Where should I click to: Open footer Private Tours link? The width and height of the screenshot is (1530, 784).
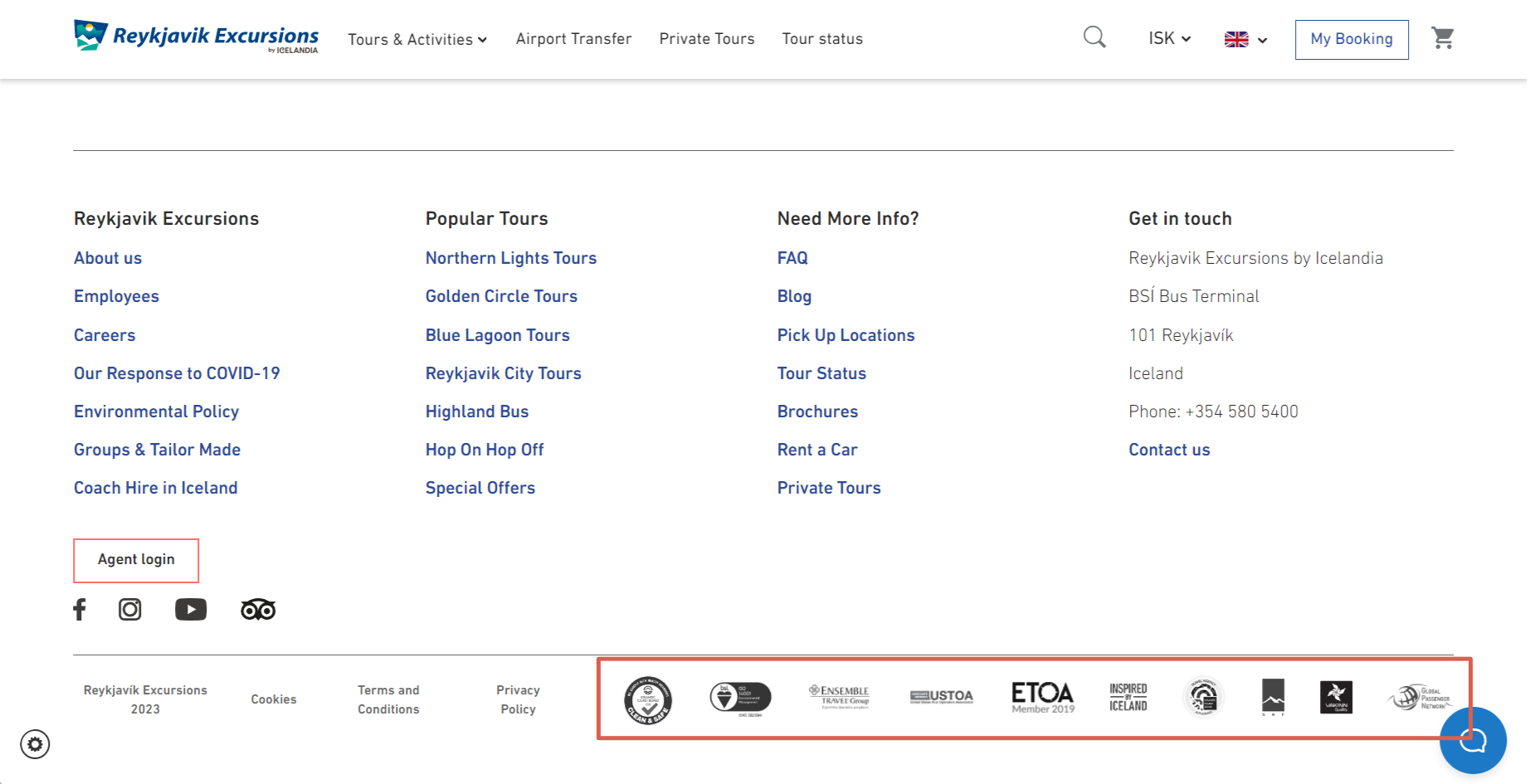(829, 488)
